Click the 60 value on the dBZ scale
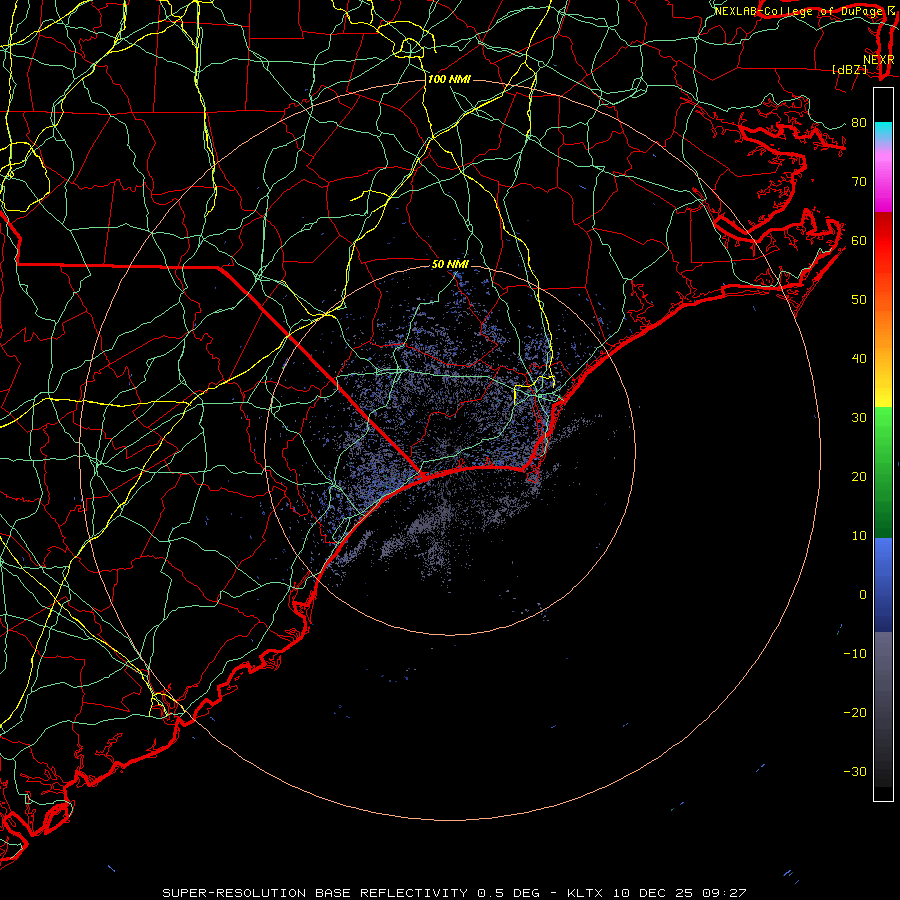Screen dimensions: 900x900 click(x=859, y=241)
